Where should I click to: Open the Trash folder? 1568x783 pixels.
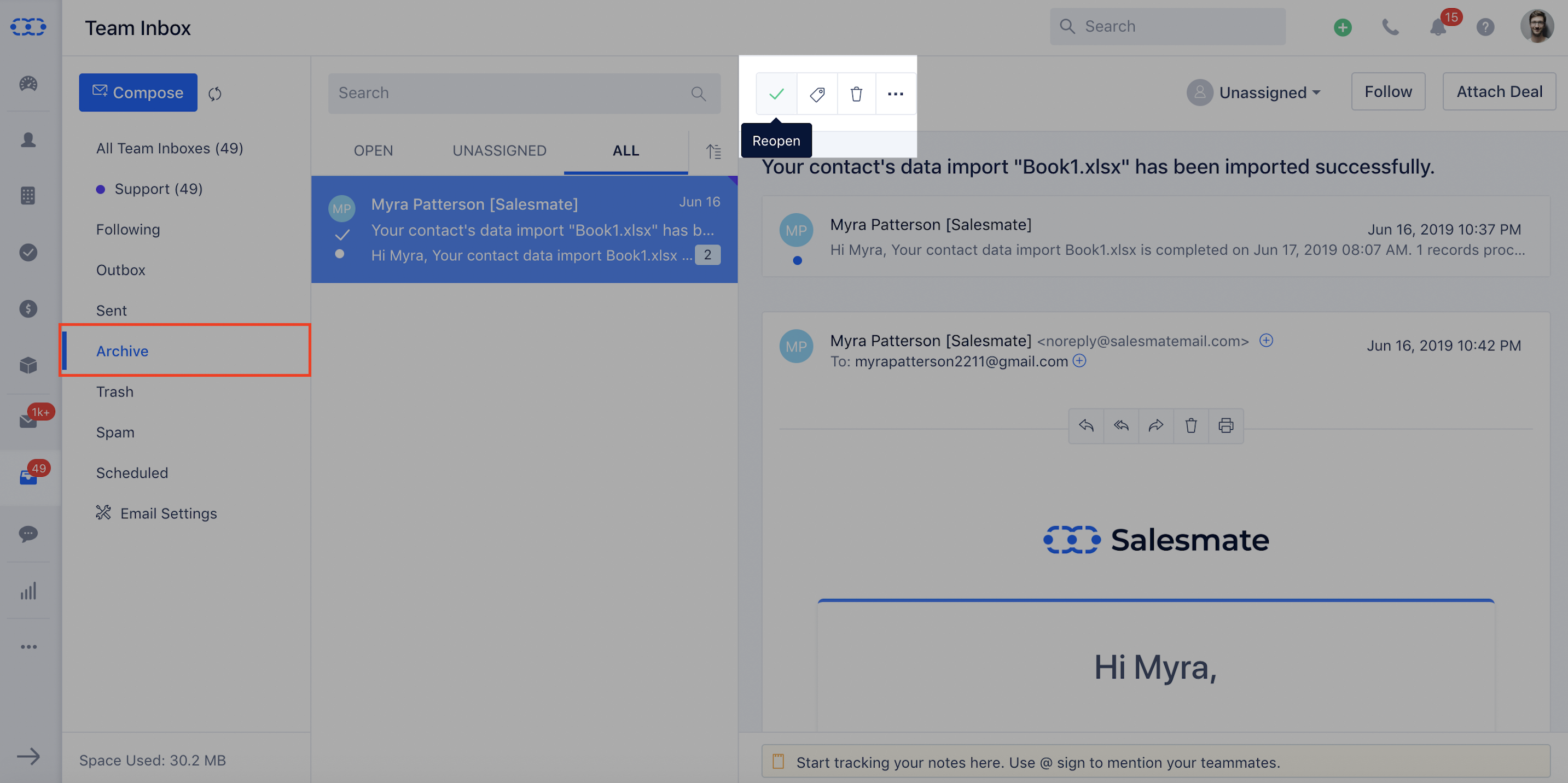[114, 392]
